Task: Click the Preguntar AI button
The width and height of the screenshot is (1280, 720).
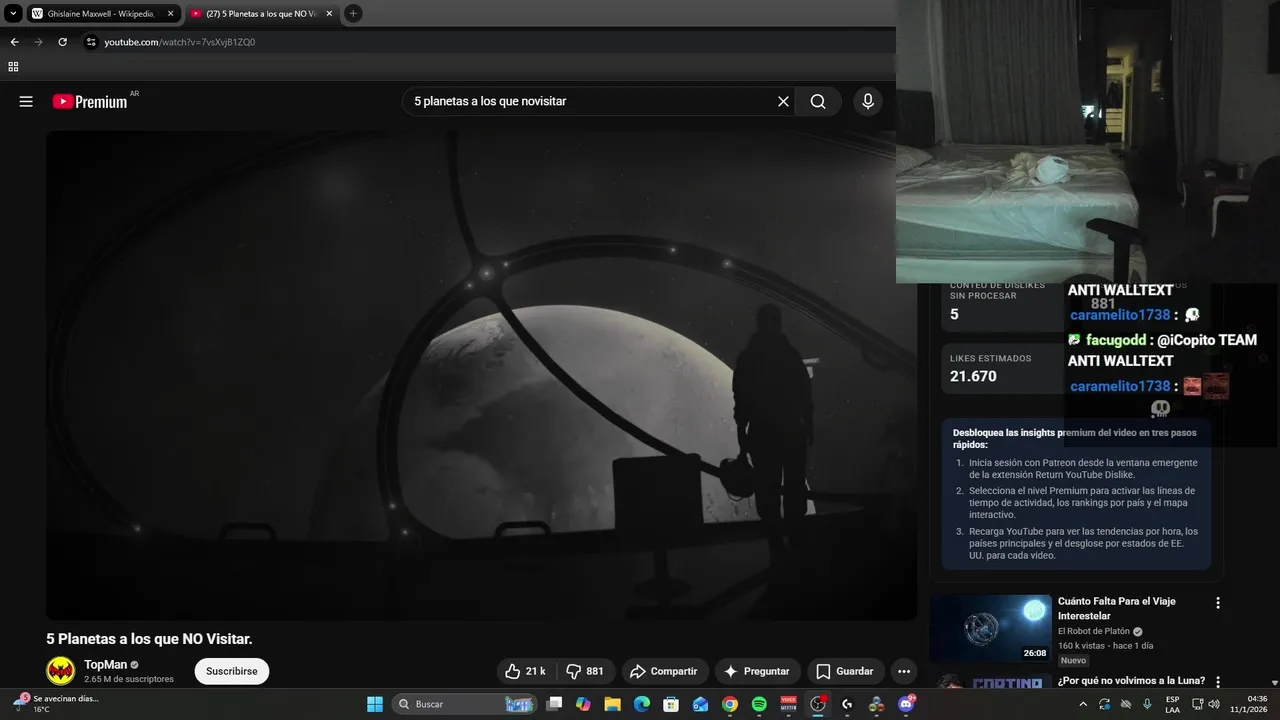Action: (757, 671)
